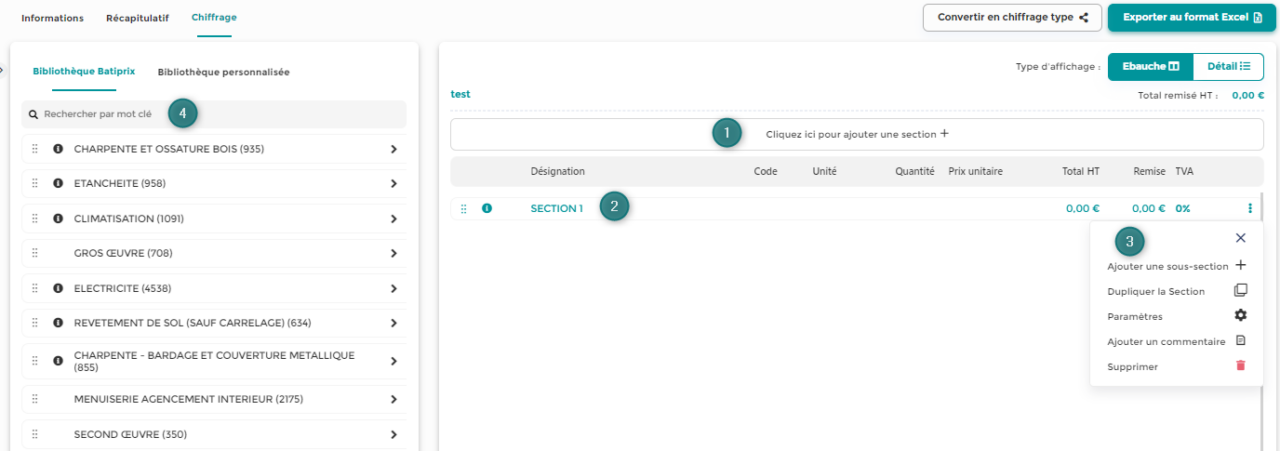Switch display to Détail mode
The image size is (1280, 451).
[1228, 67]
